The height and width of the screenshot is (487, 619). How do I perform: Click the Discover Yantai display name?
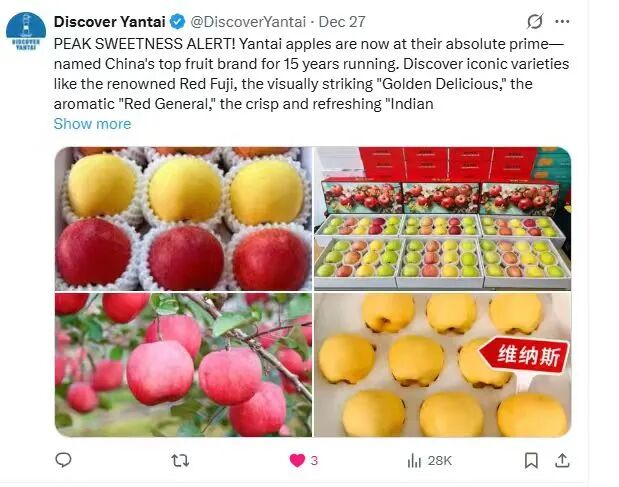(x=109, y=22)
